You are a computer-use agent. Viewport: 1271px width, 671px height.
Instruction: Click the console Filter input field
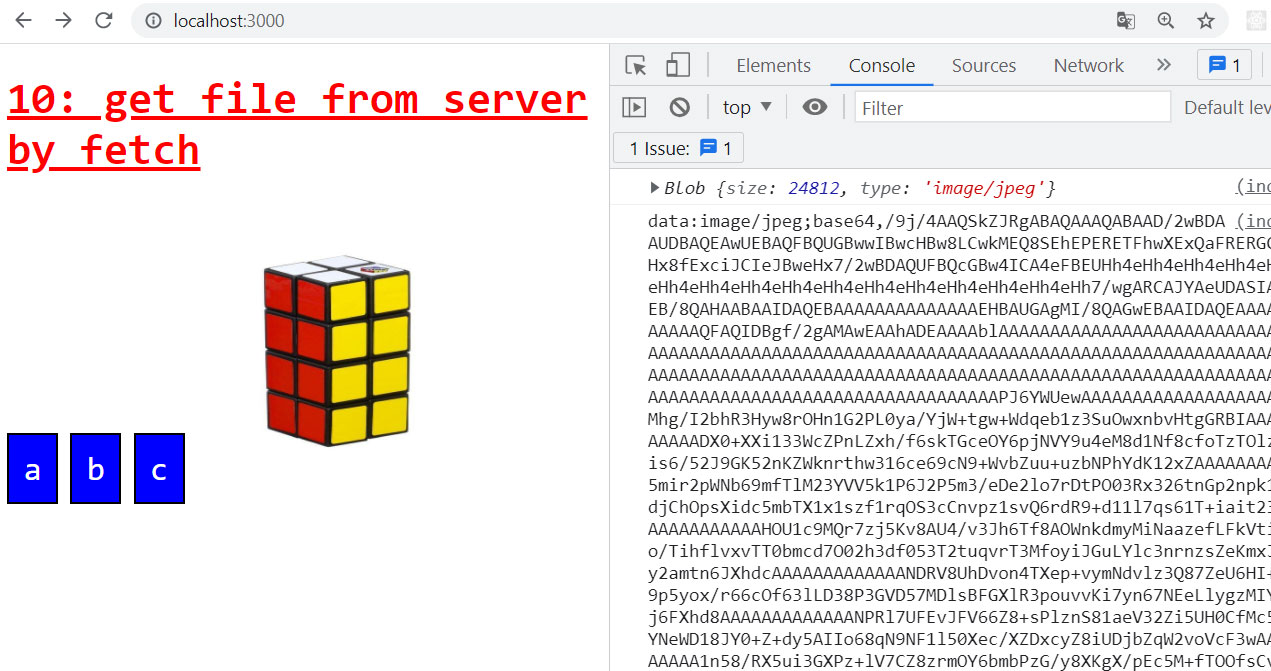point(1012,107)
